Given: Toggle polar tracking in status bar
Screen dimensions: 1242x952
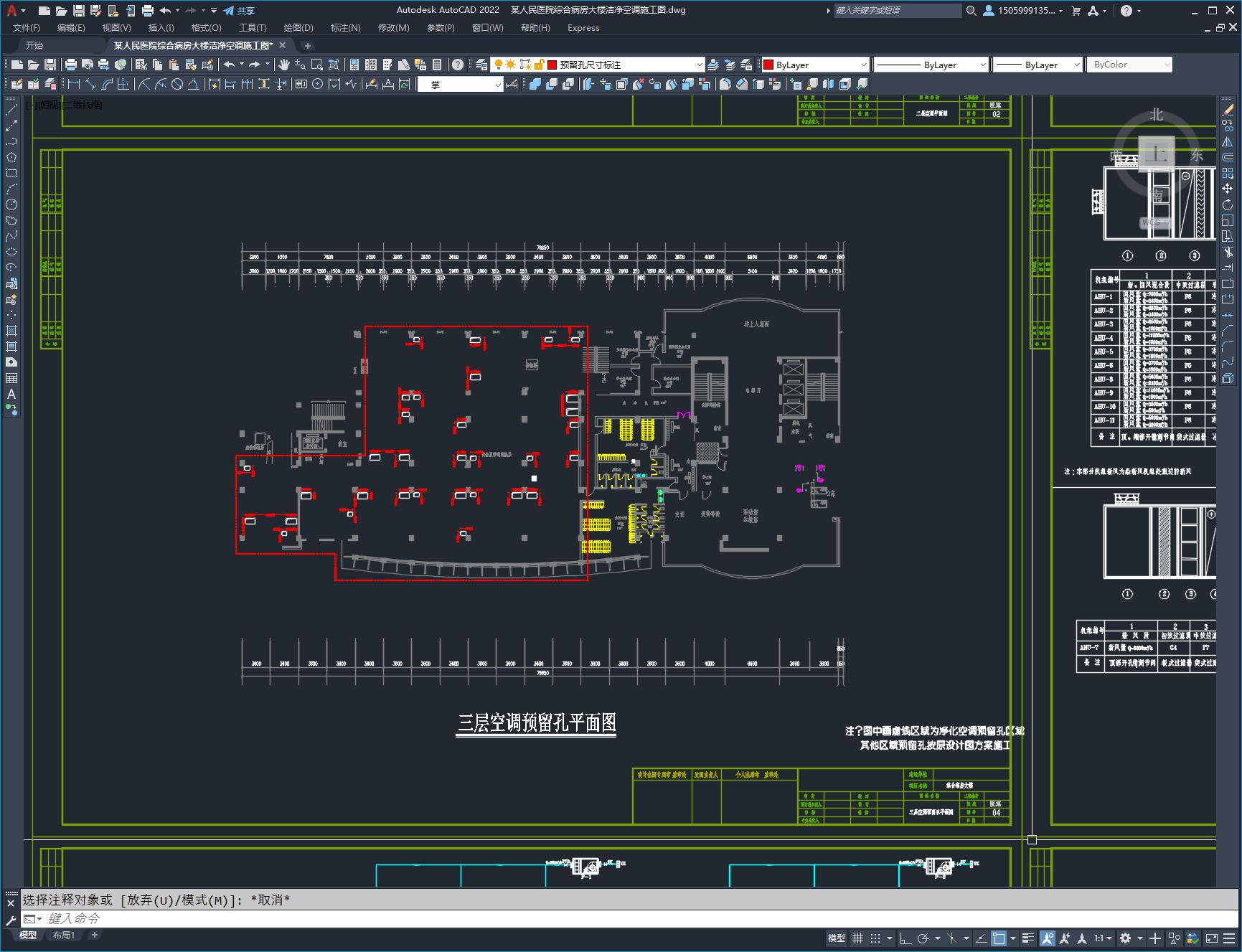Looking at the screenshot, I should coord(923,938).
